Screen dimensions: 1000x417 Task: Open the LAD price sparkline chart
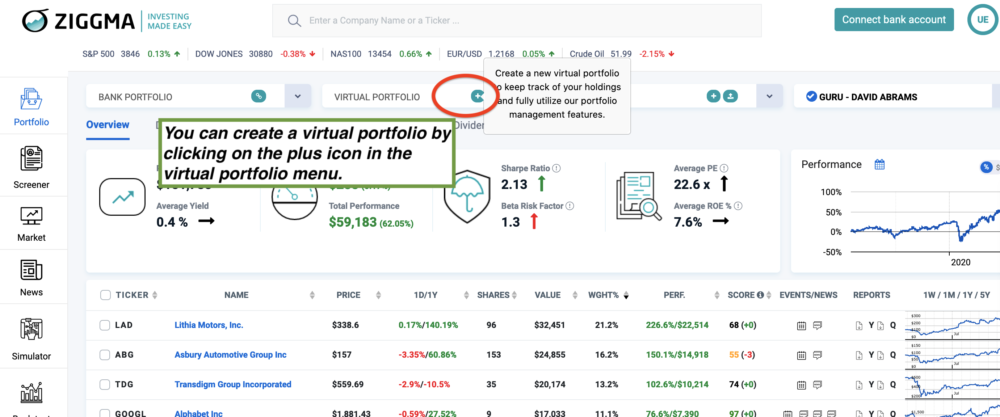point(952,325)
